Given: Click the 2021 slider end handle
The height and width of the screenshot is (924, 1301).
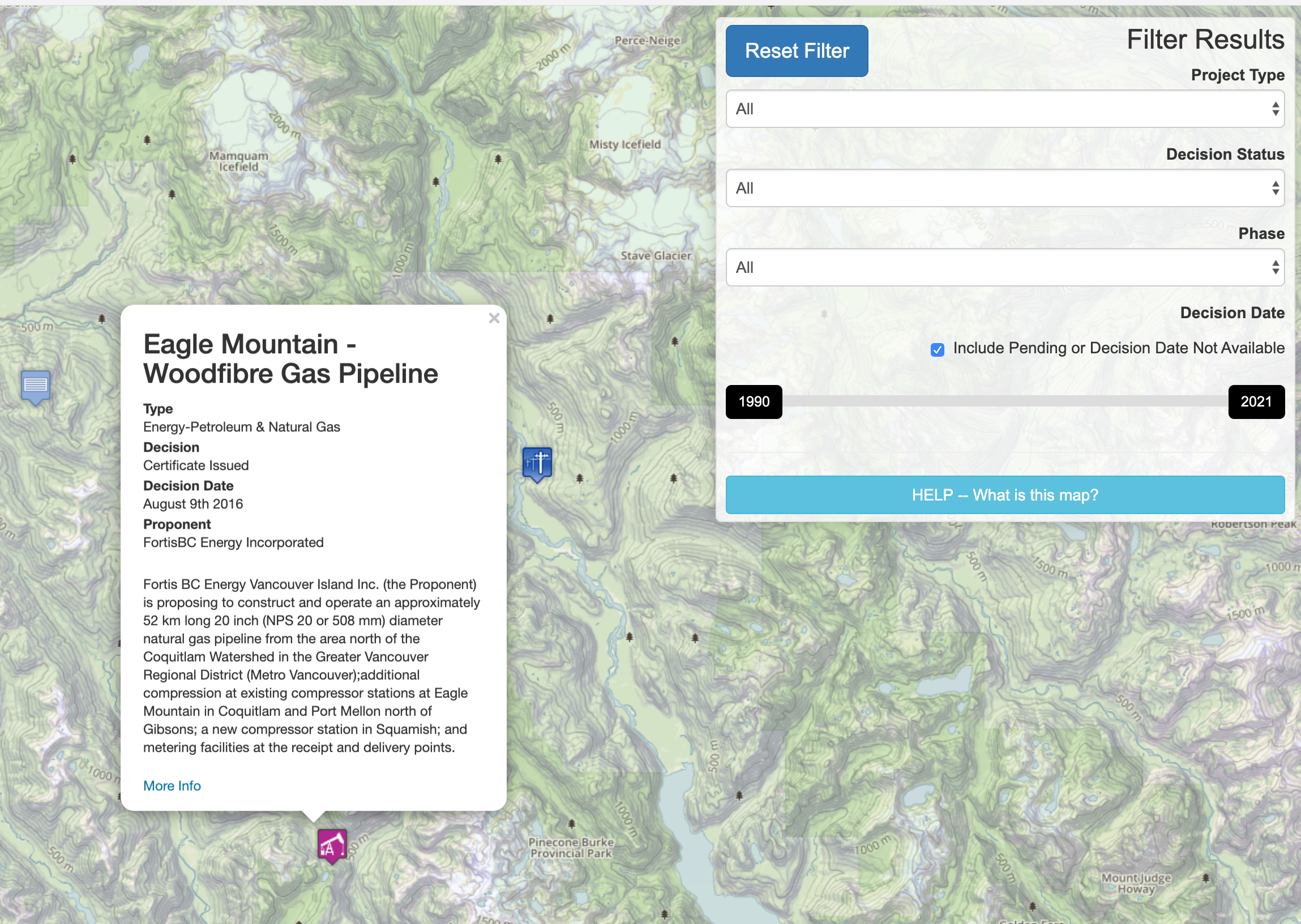Looking at the screenshot, I should (1256, 401).
